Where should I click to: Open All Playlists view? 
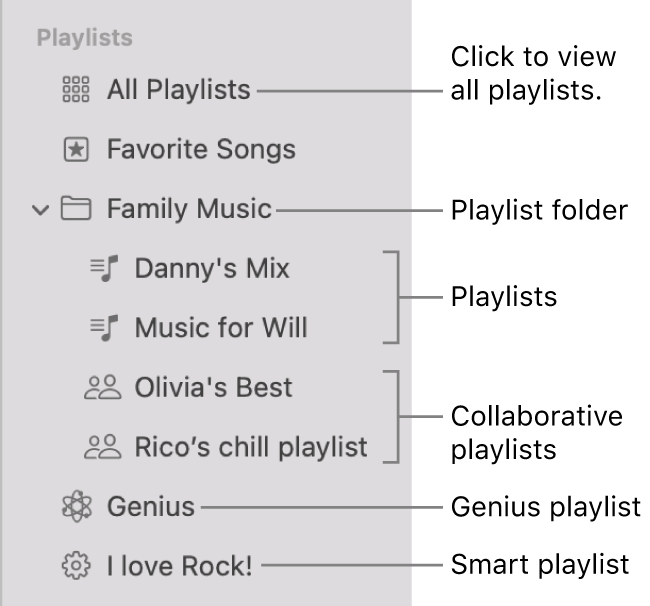(178, 90)
